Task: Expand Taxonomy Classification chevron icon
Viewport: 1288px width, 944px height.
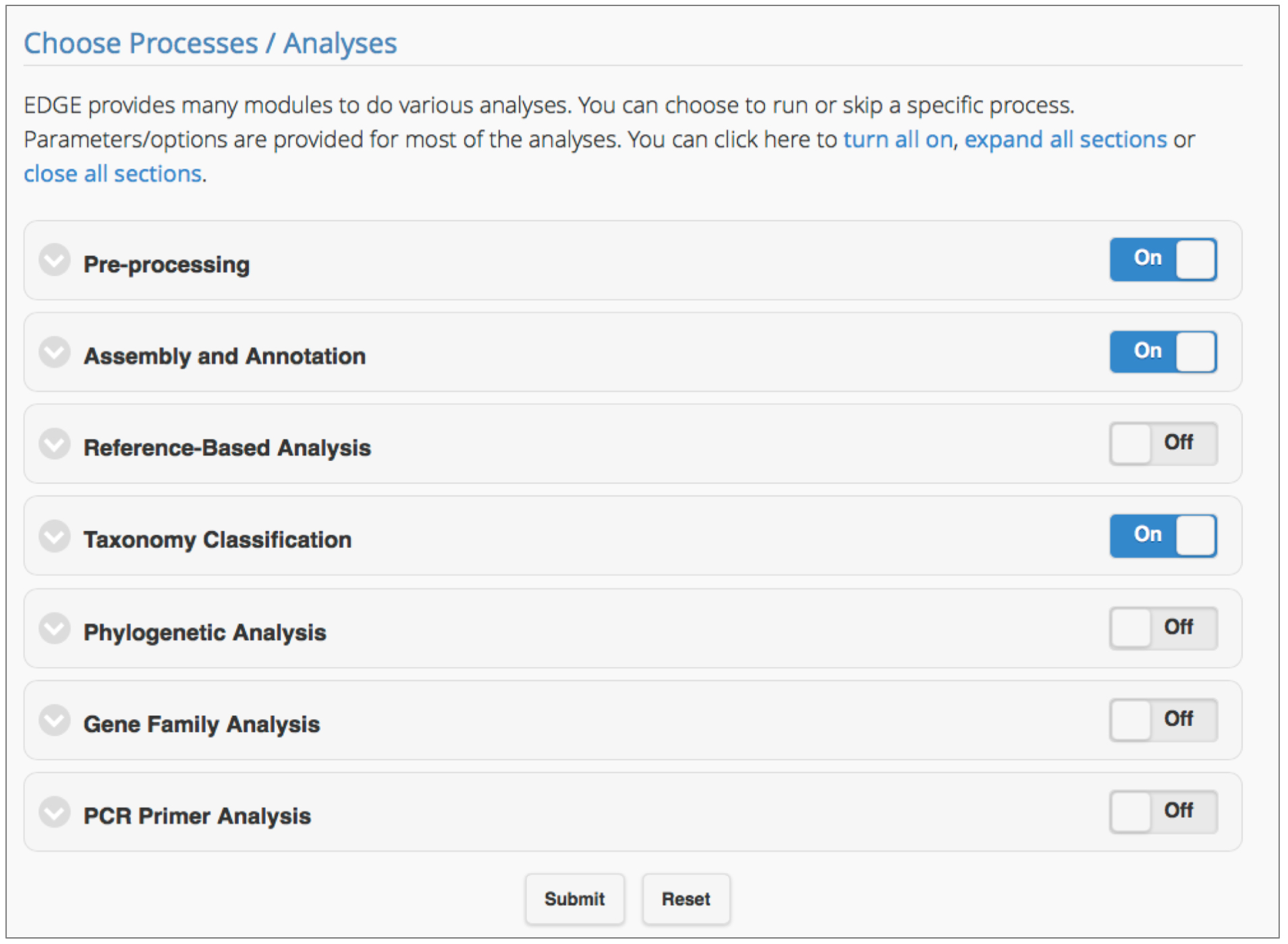Action: coord(55,536)
